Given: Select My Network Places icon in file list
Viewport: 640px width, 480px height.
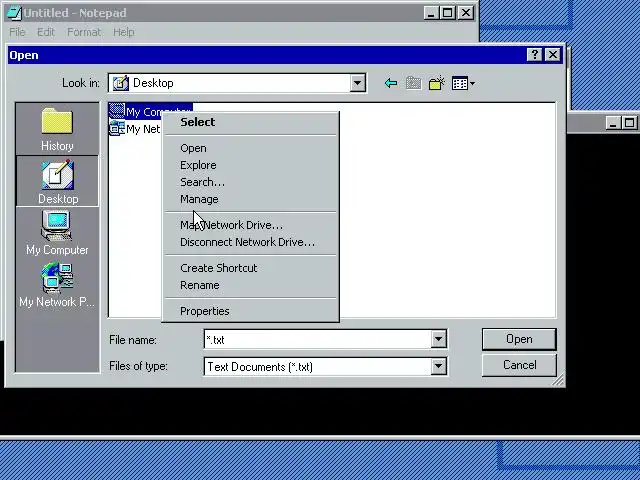Looking at the screenshot, I should [117, 128].
